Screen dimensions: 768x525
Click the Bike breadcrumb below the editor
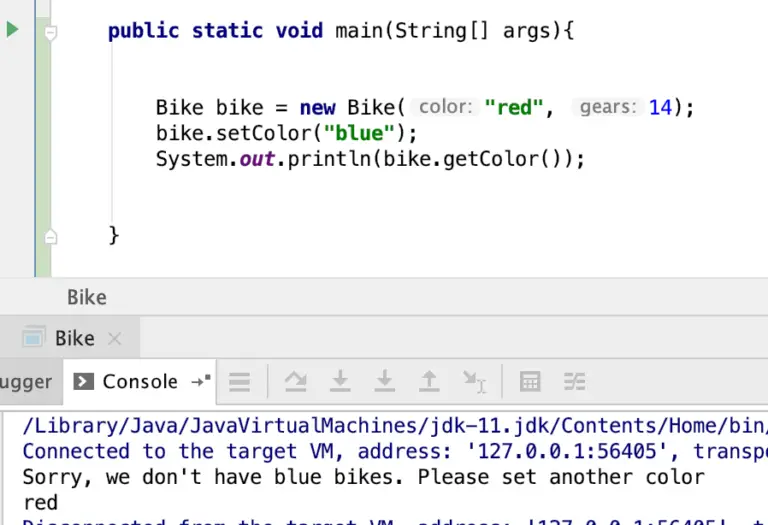87,297
